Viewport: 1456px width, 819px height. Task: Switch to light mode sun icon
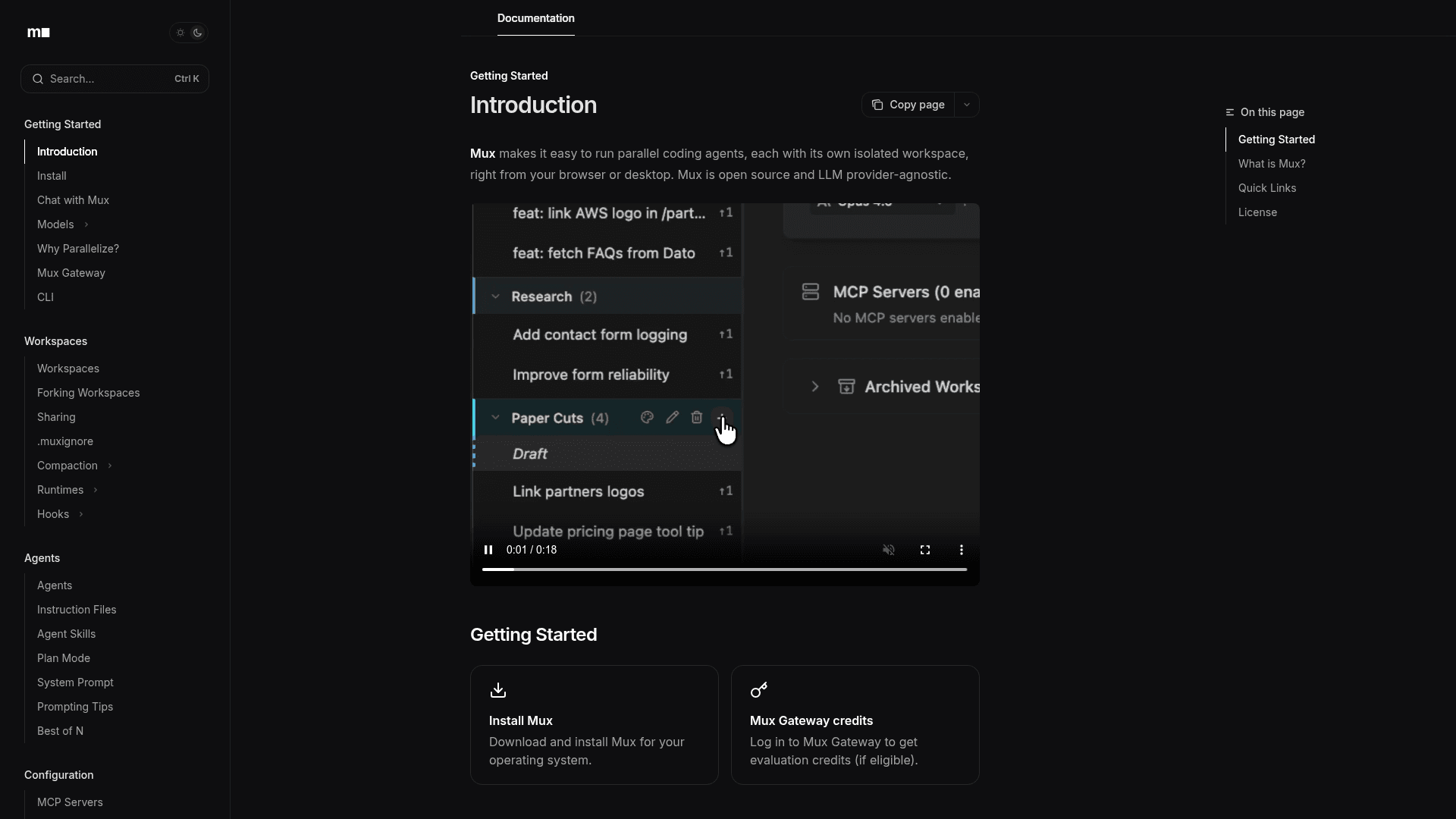(180, 33)
